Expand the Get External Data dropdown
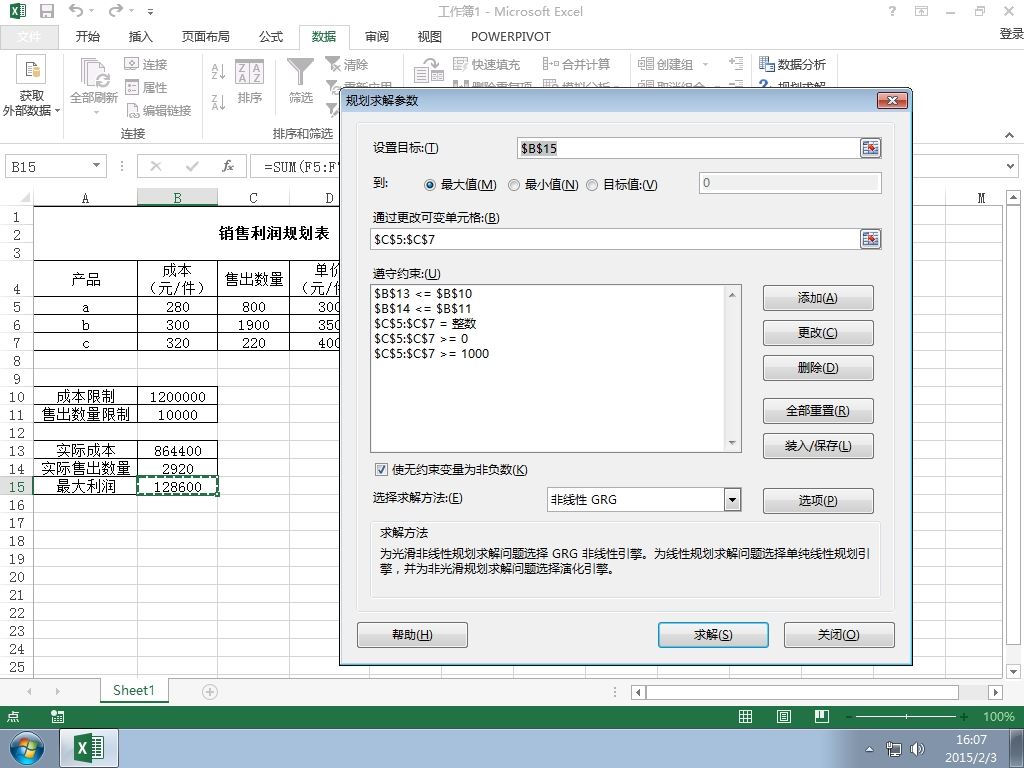The width and height of the screenshot is (1024, 768). (x=57, y=110)
